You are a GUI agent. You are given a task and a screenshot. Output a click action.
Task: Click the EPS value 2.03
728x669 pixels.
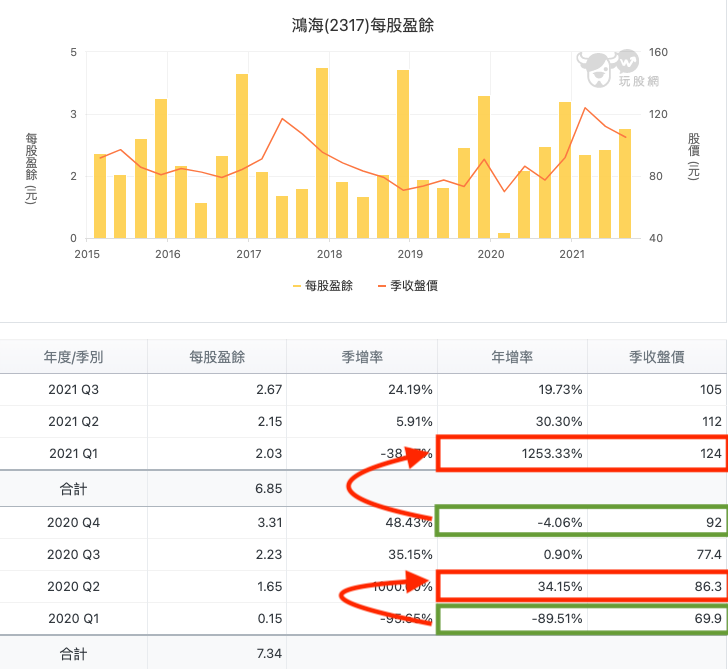click(x=269, y=454)
